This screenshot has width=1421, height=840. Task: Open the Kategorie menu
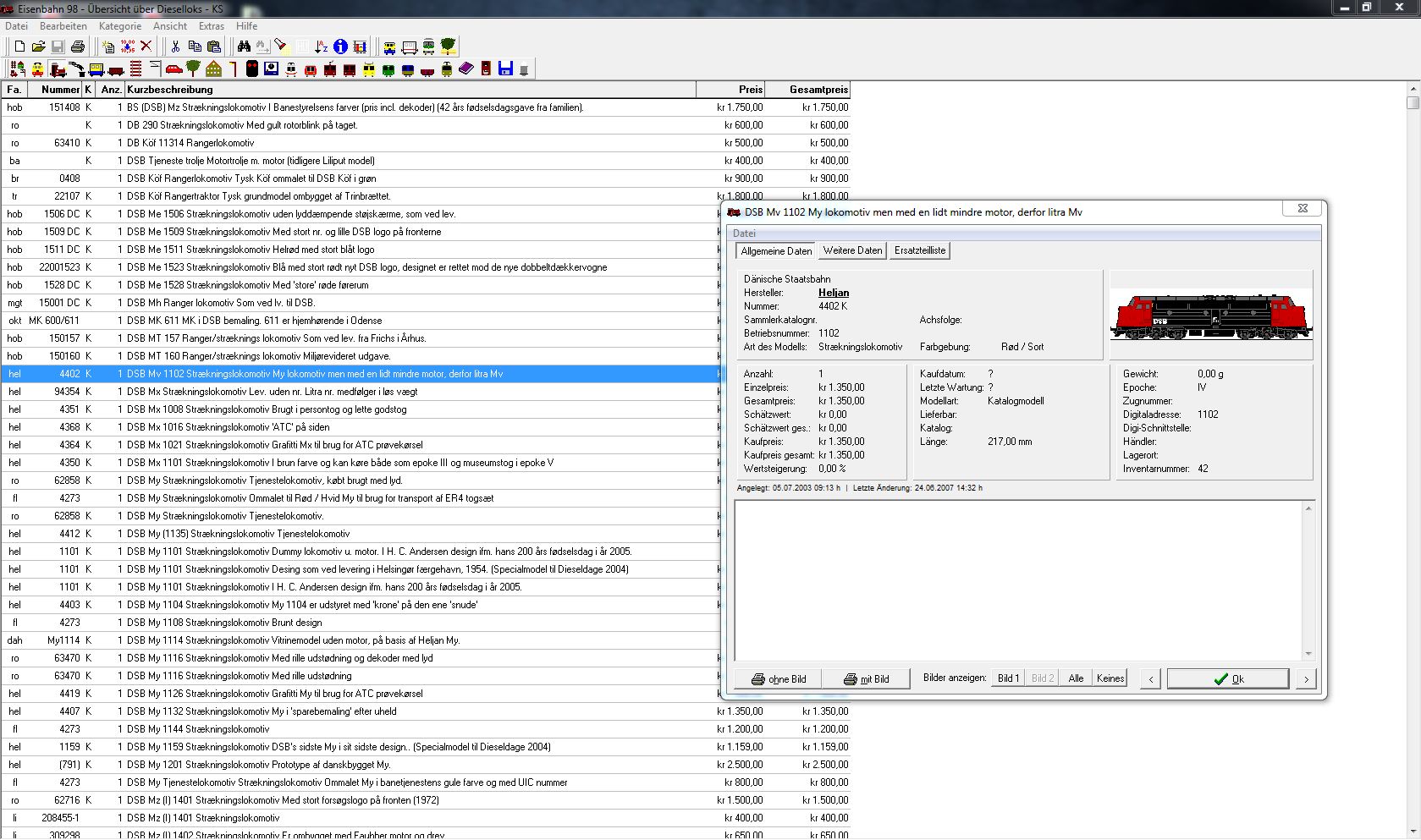click(120, 26)
